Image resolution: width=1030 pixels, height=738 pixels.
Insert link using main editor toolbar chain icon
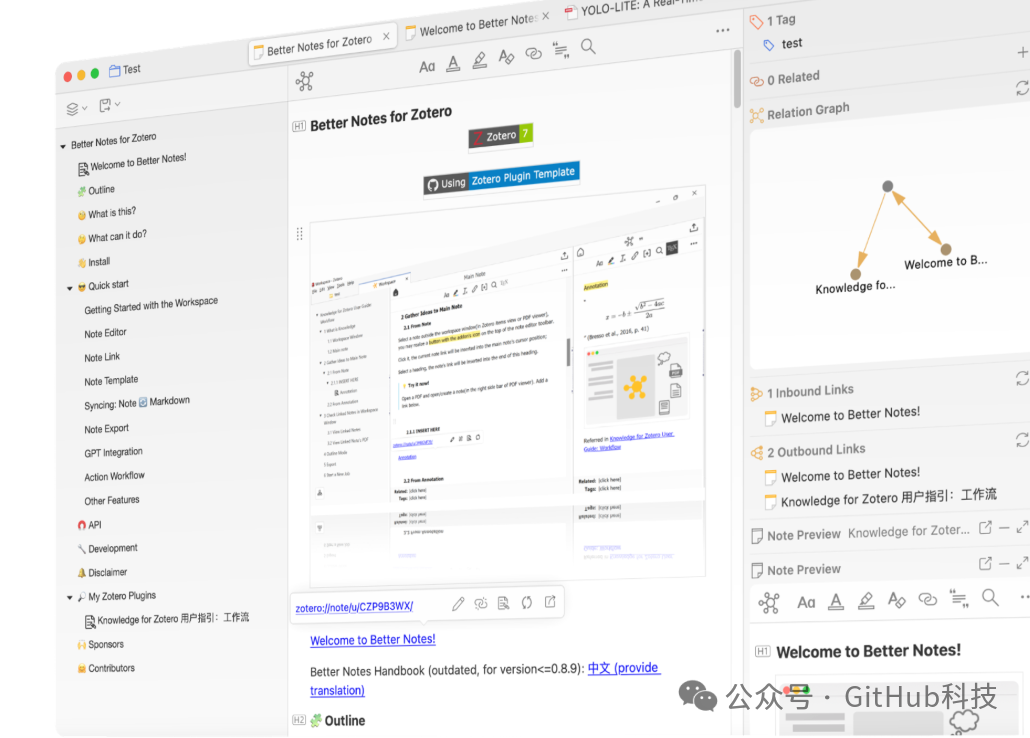click(533, 53)
